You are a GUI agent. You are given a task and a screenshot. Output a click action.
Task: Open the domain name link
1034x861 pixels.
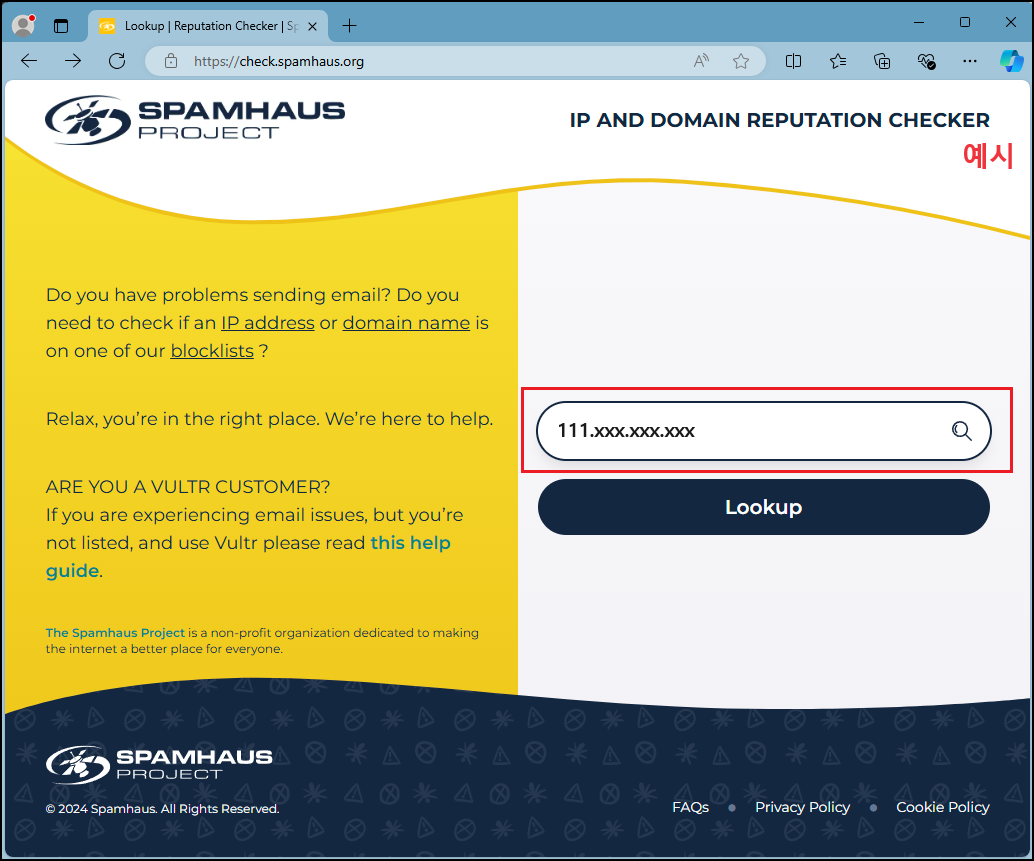click(406, 323)
